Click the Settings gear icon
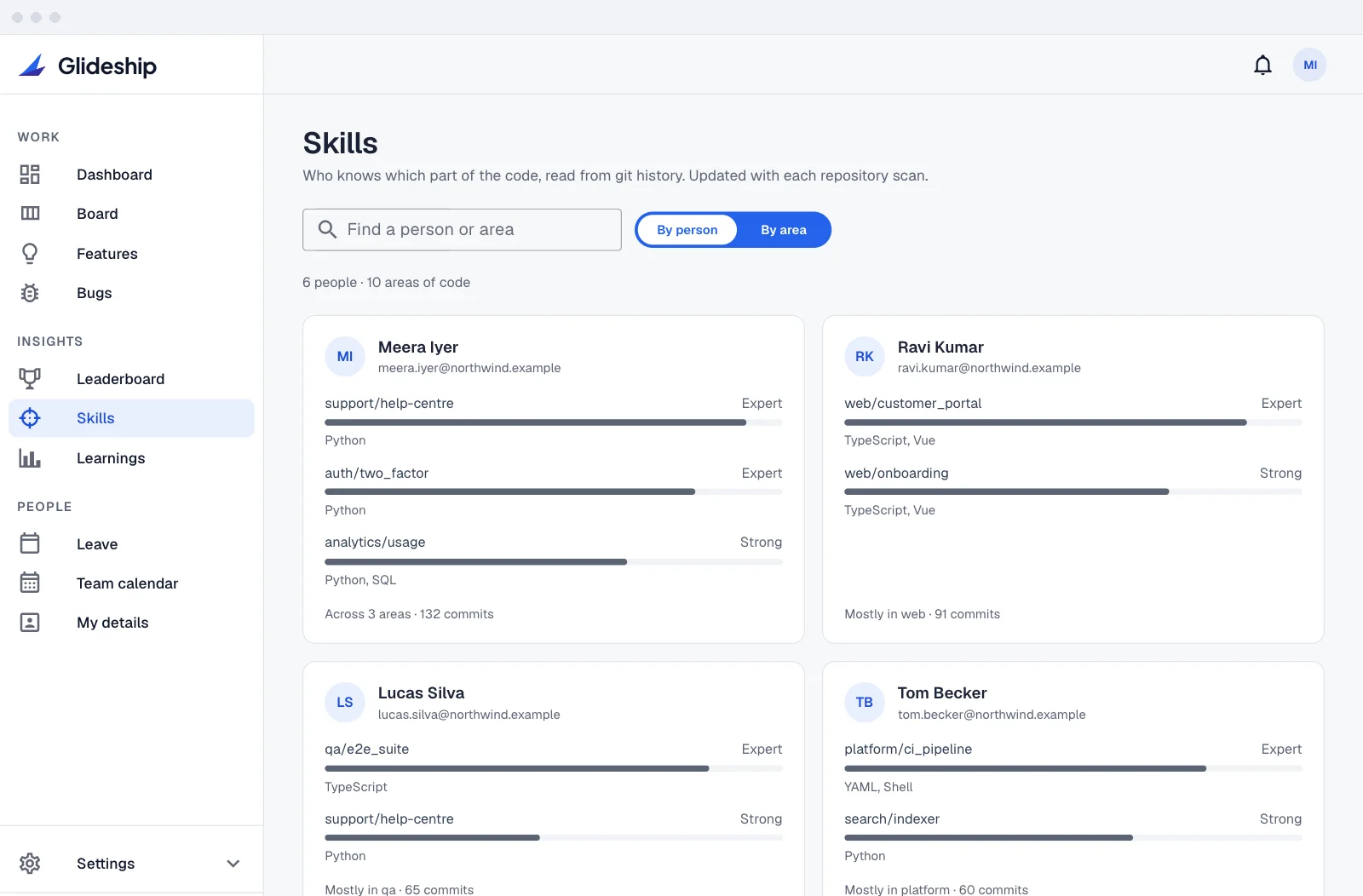 pos(30,864)
